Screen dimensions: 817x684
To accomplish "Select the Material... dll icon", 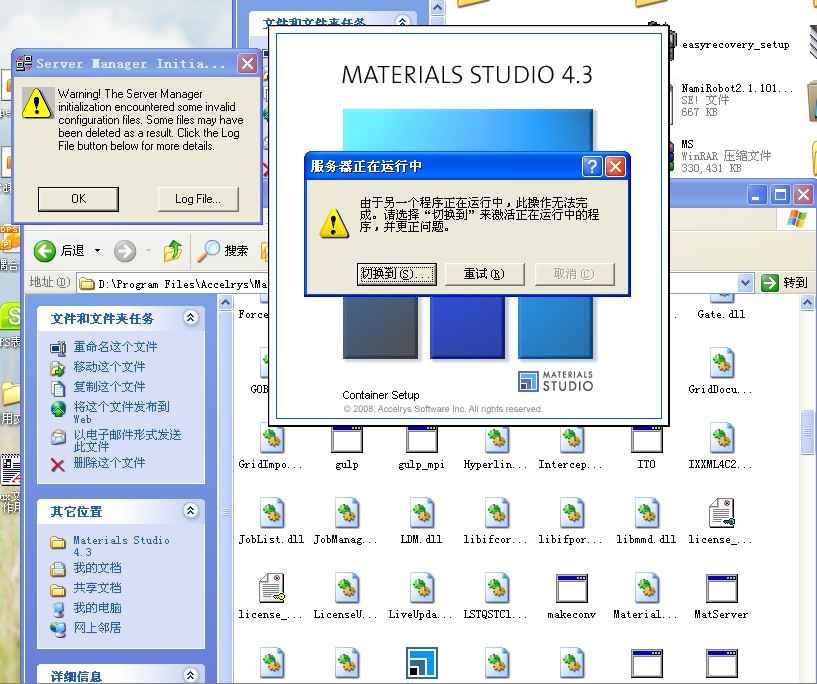I will [x=647, y=588].
